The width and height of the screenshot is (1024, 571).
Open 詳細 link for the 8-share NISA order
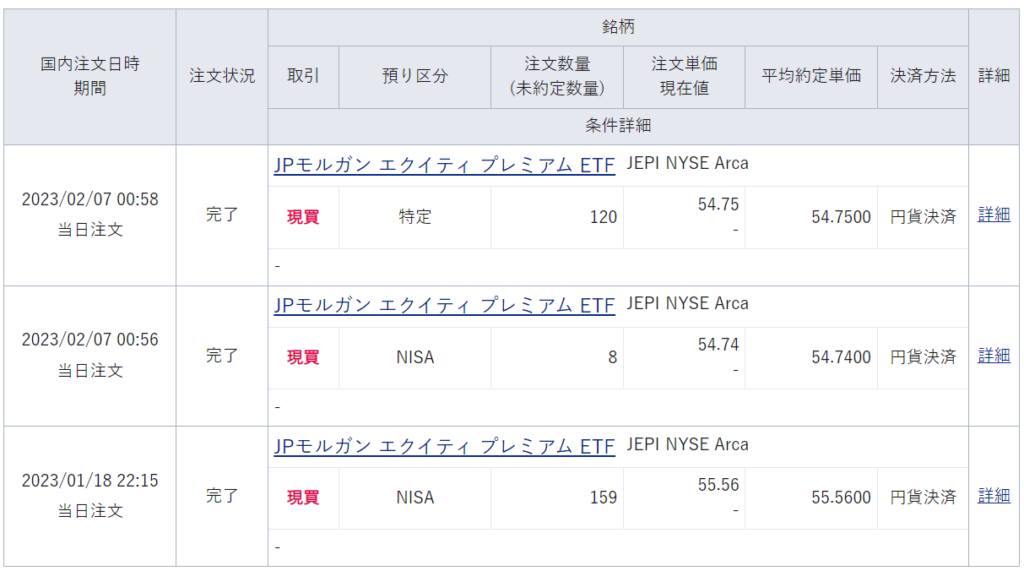point(993,356)
